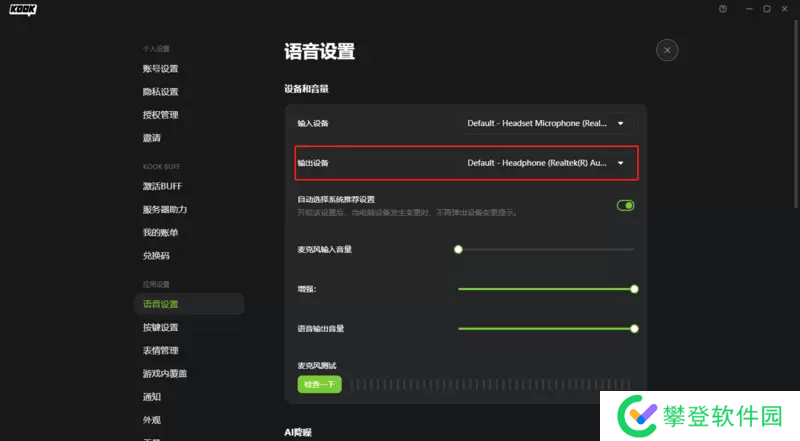The width and height of the screenshot is (800, 441).
Task: Close settings with the circular X button
Action: [x=667, y=50]
